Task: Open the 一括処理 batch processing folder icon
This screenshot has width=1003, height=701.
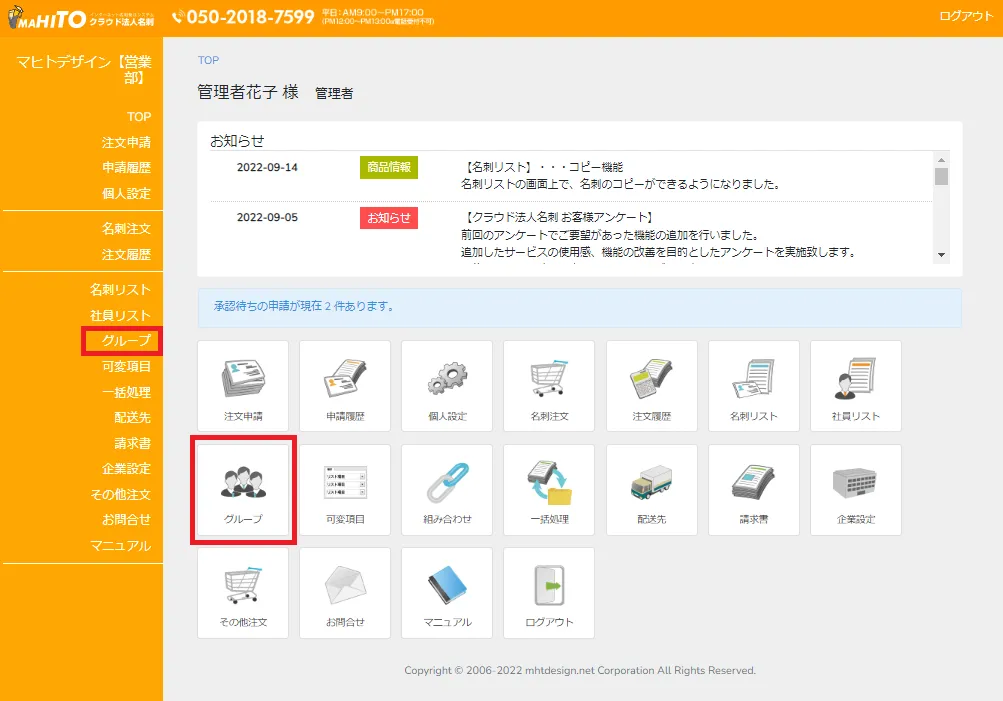Action: tap(548, 490)
